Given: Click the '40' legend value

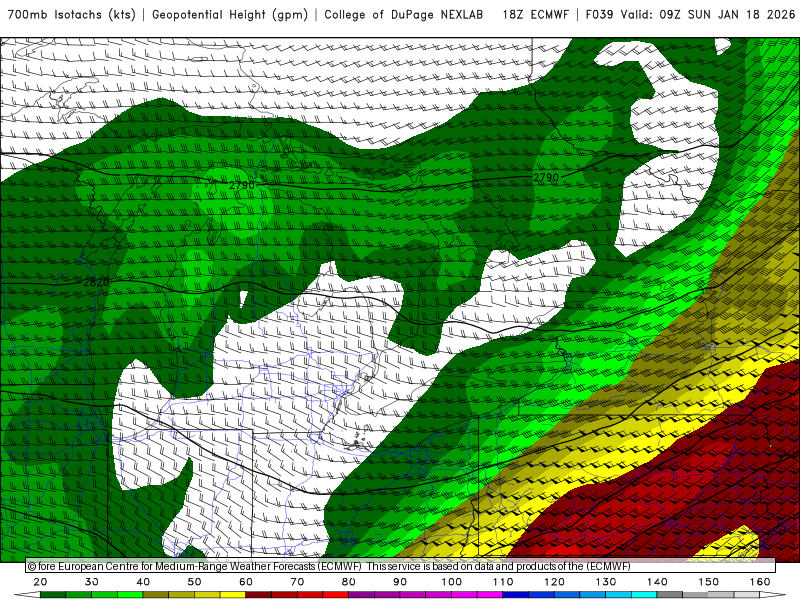Looking at the screenshot, I should (x=143, y=582).
